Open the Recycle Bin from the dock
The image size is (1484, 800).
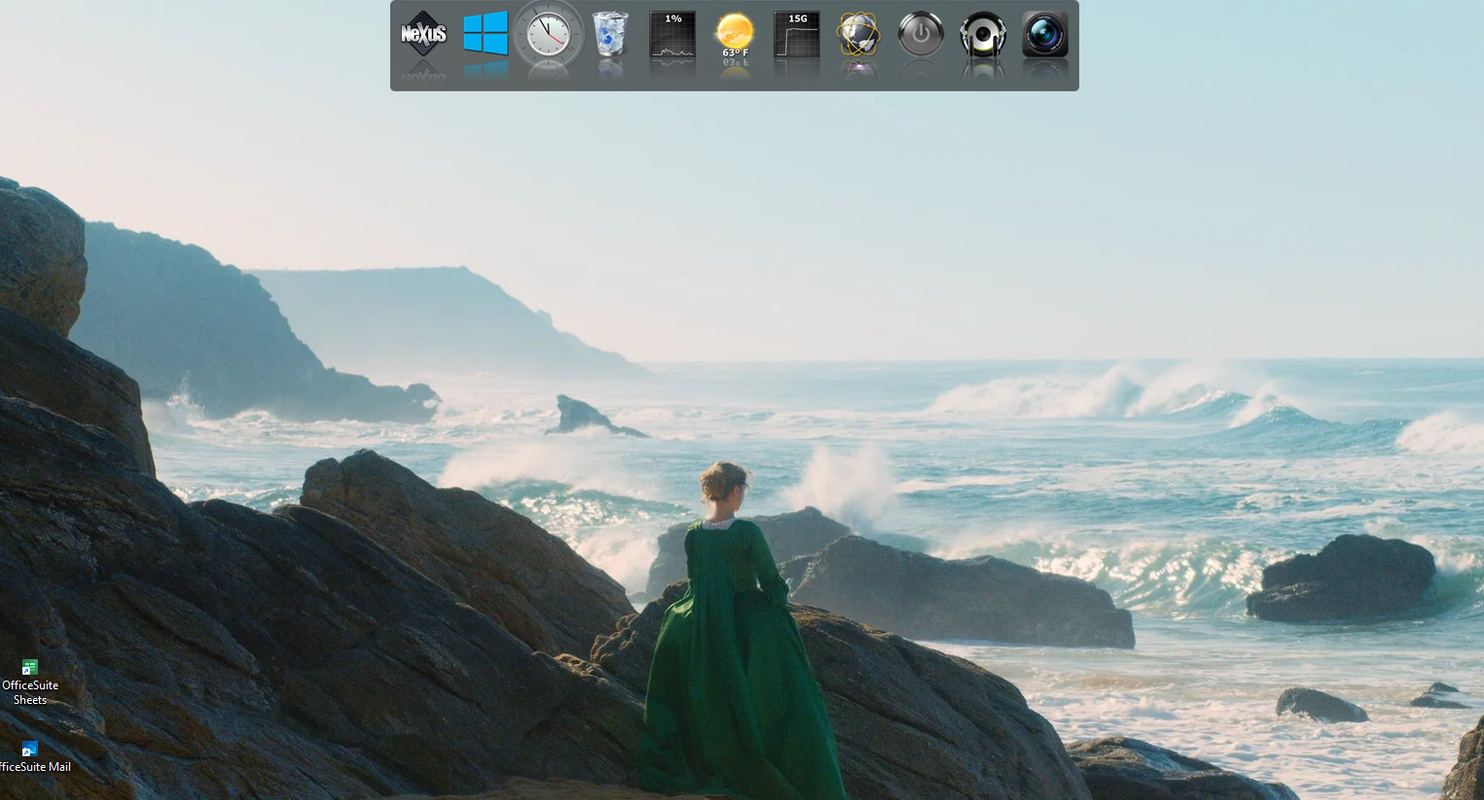pos(610,34)
